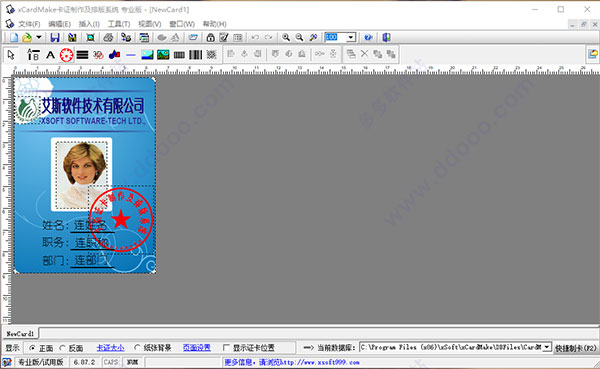Open the 帮助(H) menu
The image size is (600, 369).
[215, 24]
